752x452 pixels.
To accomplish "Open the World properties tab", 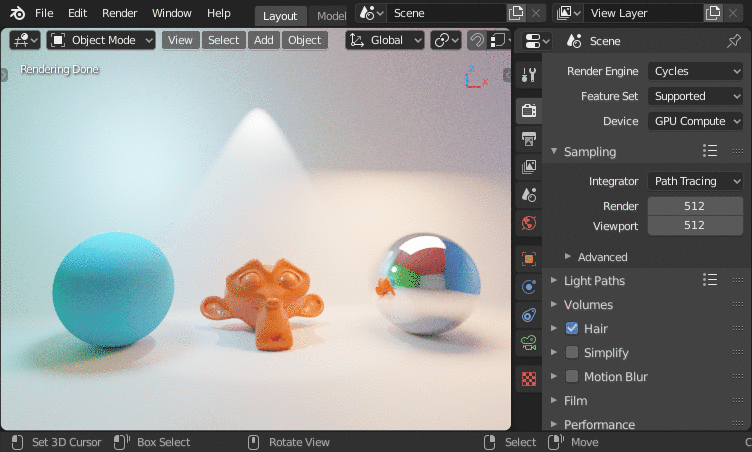I will [529, 223].
